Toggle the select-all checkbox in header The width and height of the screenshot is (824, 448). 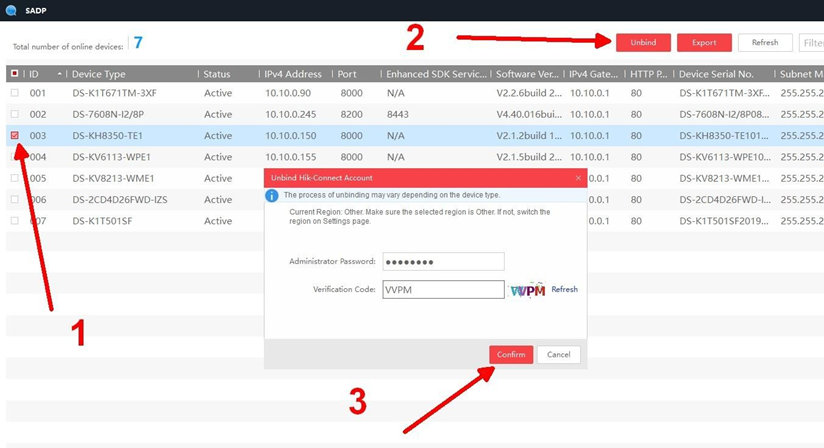pyautogui.click(x=14, y=74)
